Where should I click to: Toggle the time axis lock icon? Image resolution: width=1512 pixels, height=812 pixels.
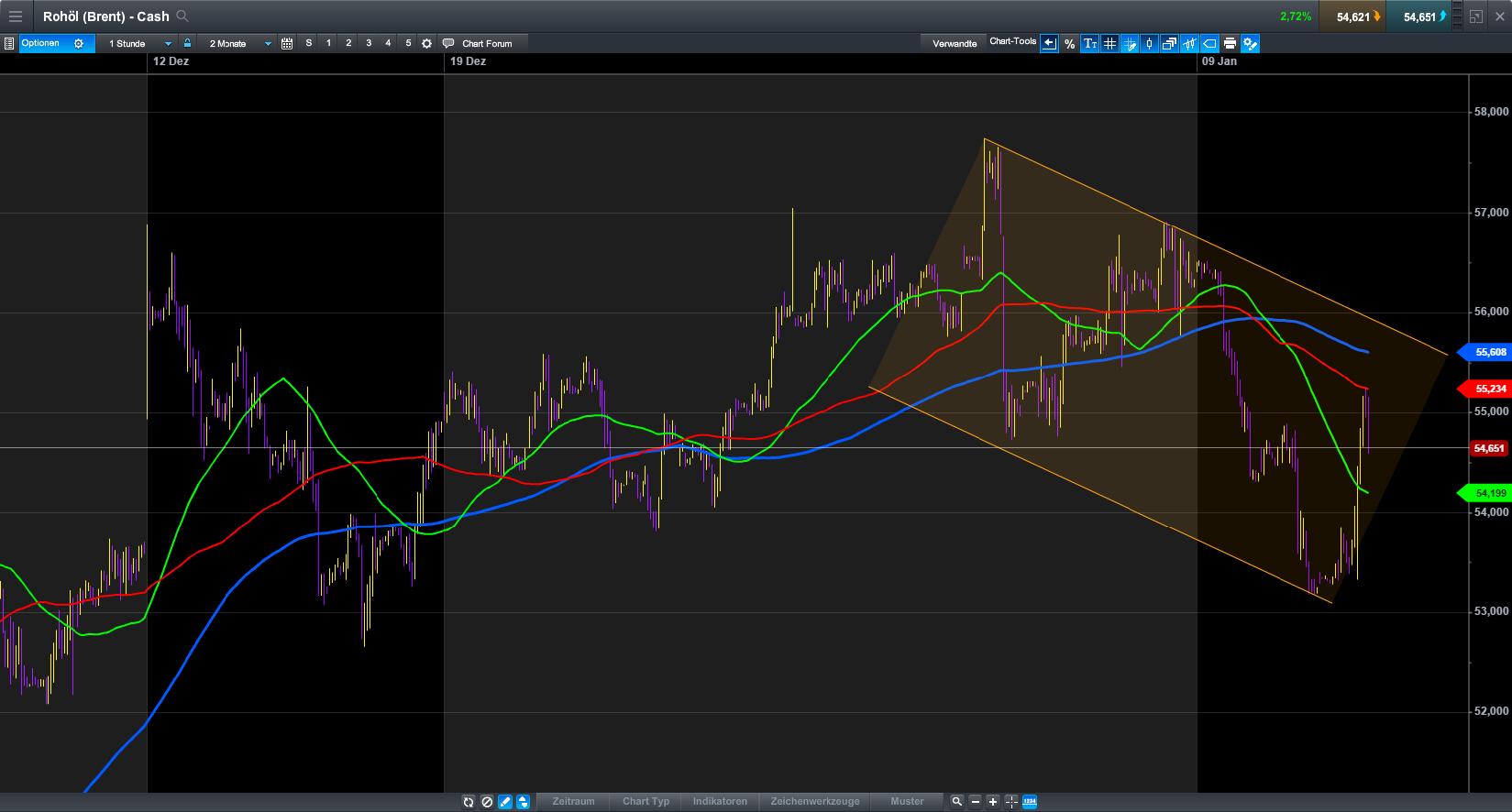click(x=187, y=43)
